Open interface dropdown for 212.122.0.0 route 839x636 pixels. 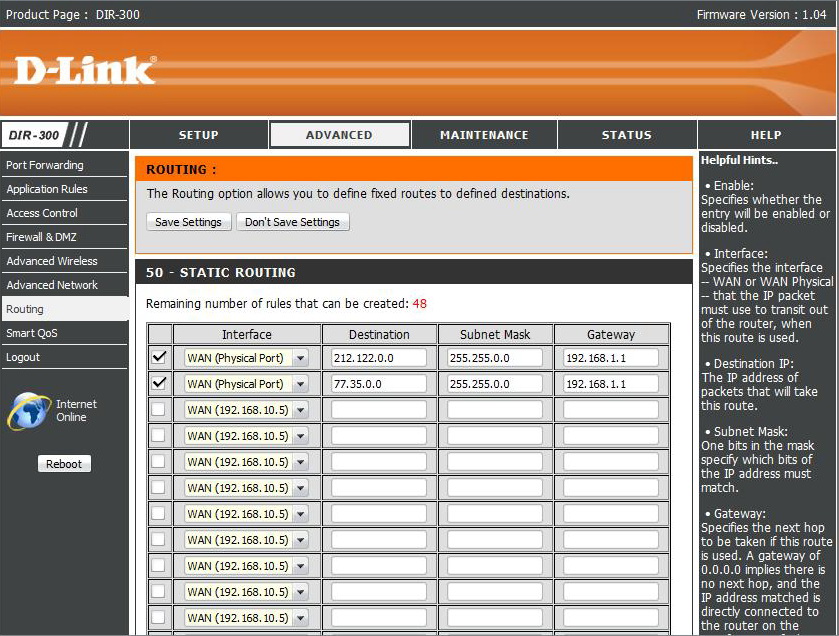pos(246,358)
